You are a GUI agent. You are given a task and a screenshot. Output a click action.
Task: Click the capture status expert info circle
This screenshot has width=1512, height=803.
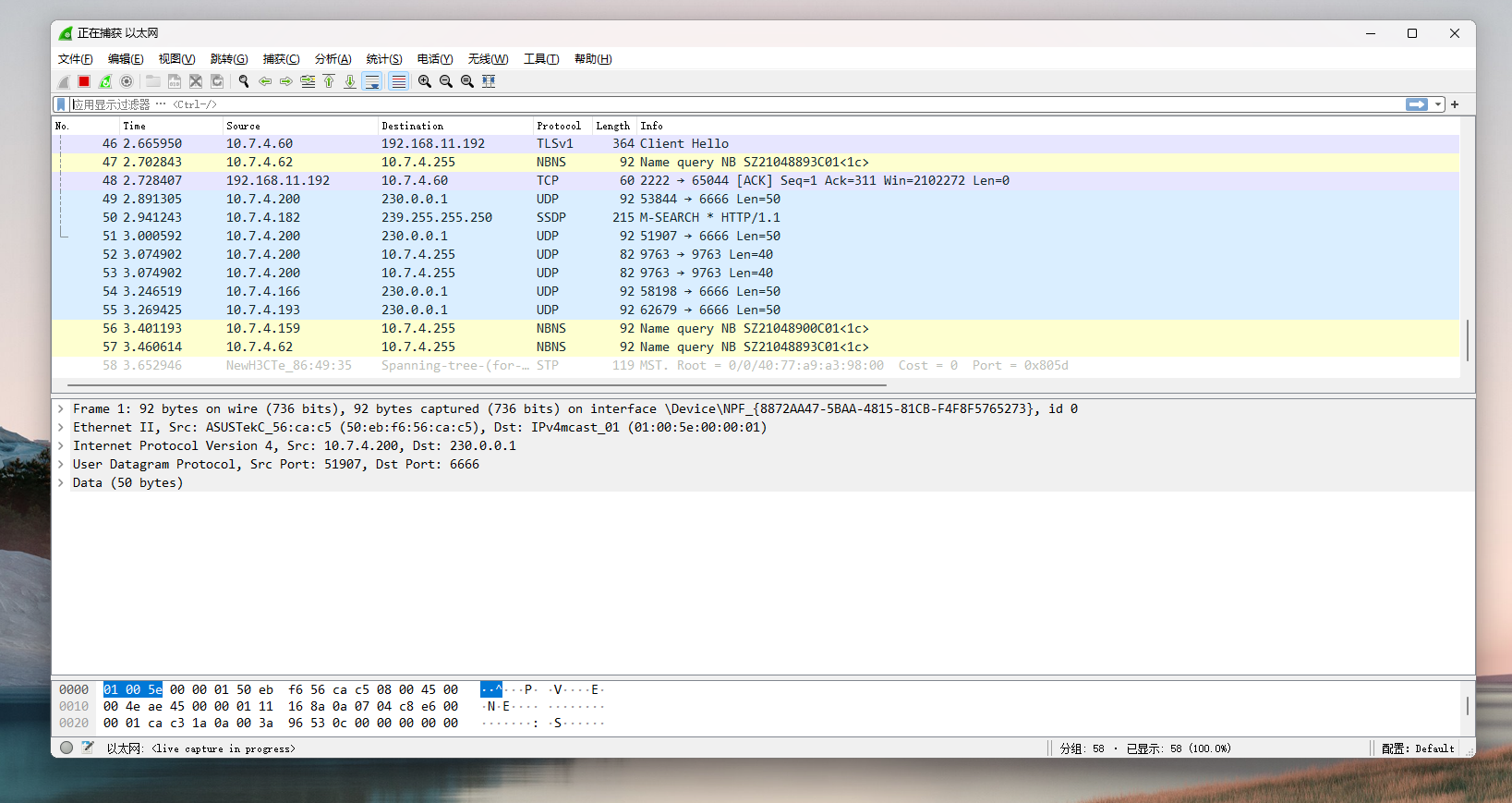(x=67, y=748)
